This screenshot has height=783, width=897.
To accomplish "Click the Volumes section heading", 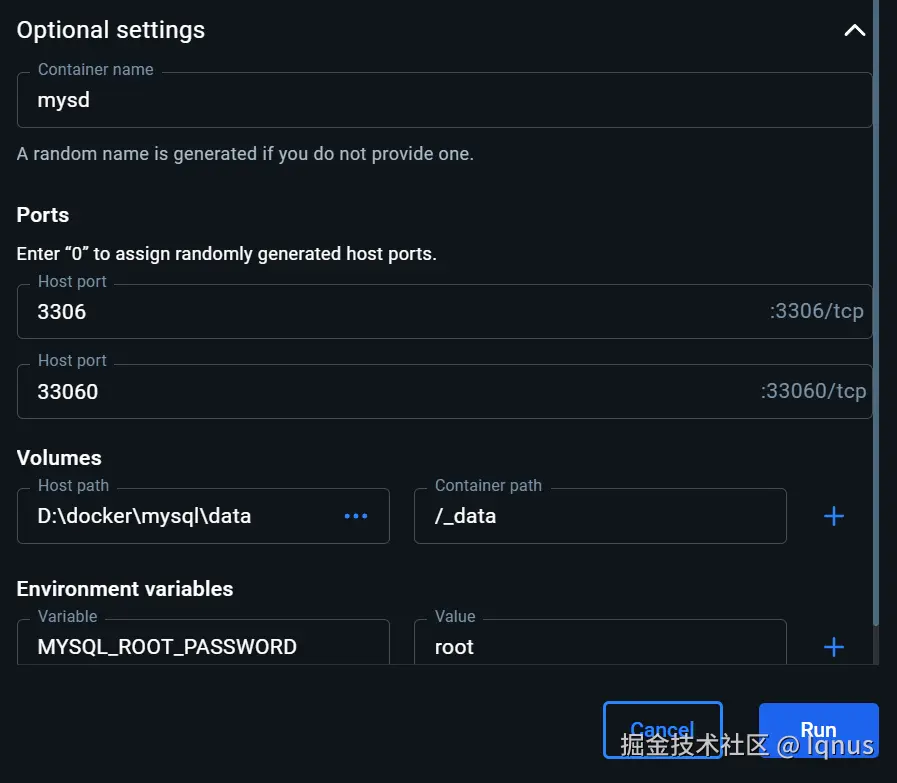I will tap(59, 458).
